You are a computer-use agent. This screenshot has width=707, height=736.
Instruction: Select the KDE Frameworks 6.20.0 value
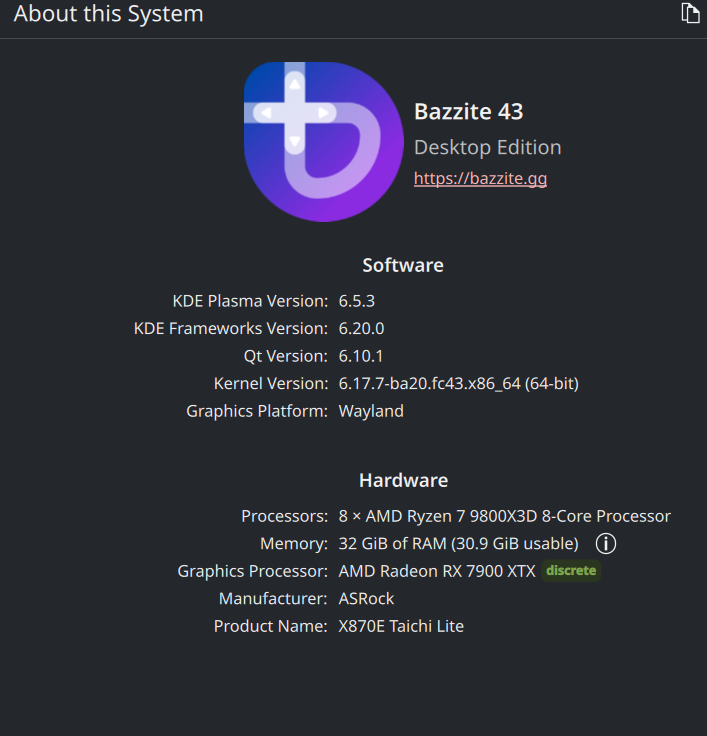(361, 328)
